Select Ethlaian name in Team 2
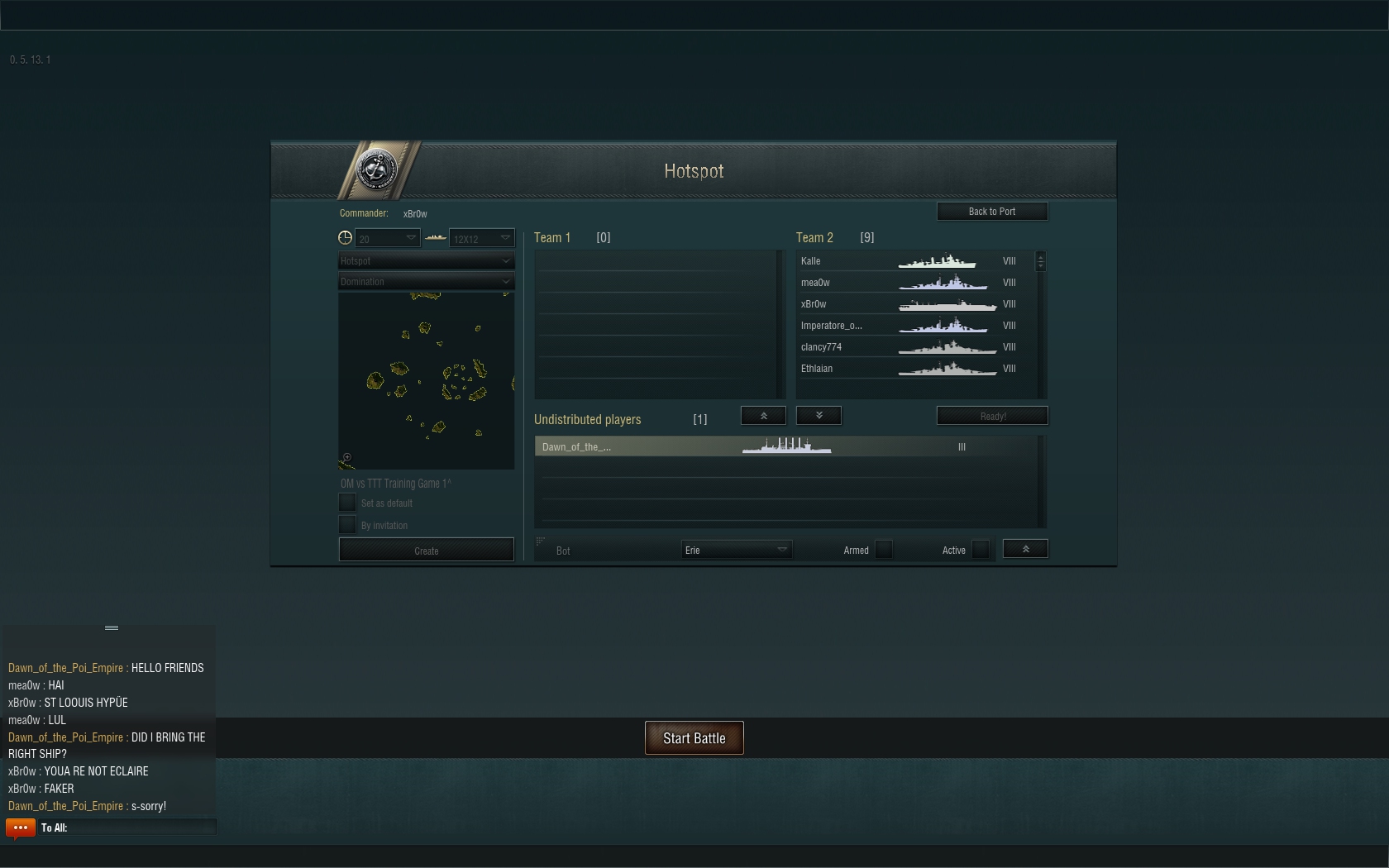This screenshot has width=1389, height=868. pos(817,369)
